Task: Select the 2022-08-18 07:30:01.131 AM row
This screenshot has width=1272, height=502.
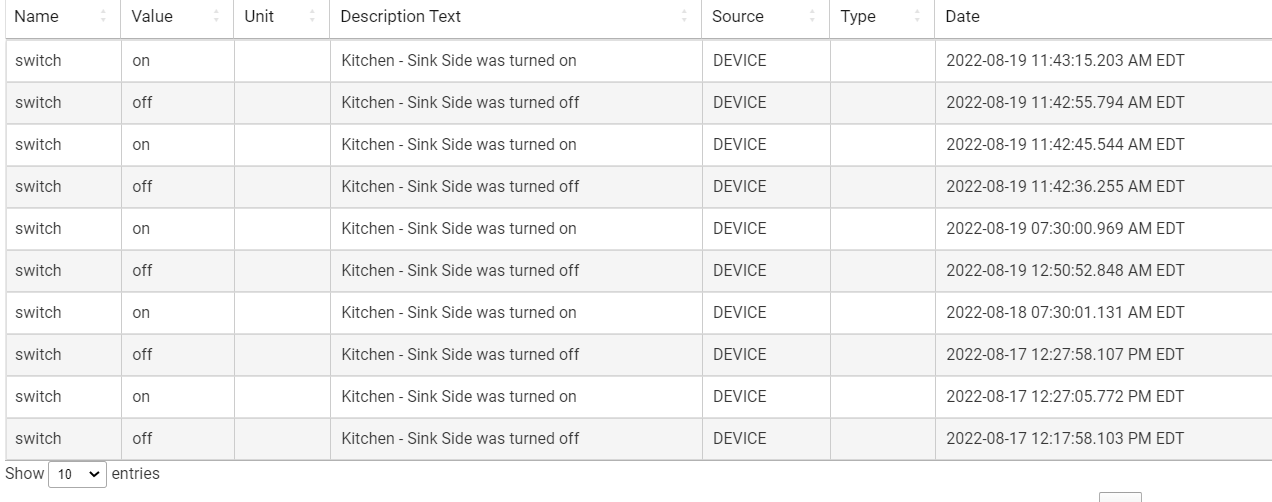Action: (639, 312)
